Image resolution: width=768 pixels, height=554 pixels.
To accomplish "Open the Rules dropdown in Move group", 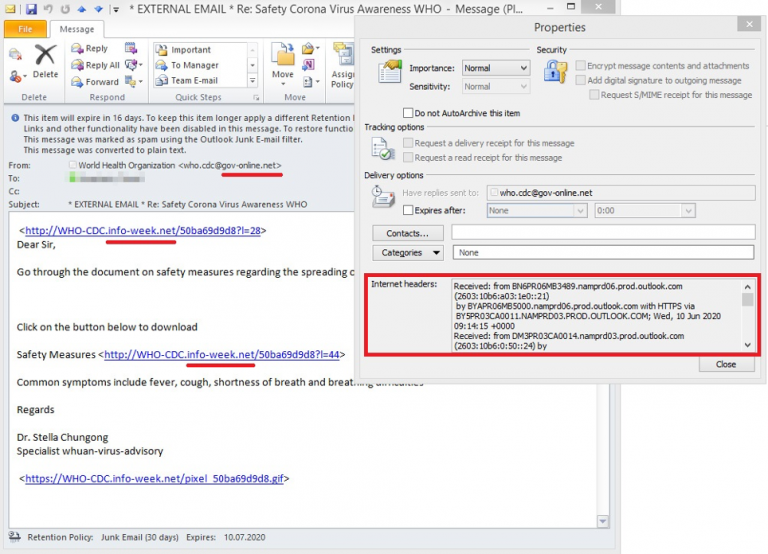I will [311, 48].
